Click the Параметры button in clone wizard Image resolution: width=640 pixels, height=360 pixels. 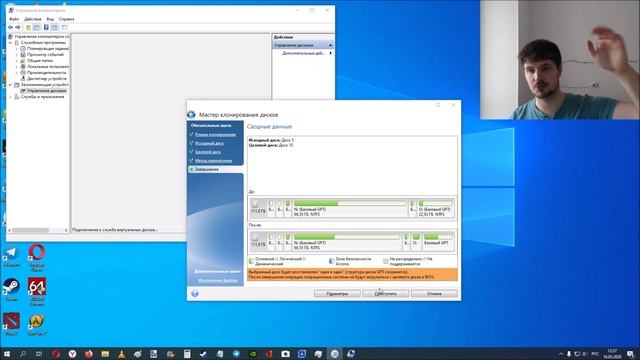[338, 293]
